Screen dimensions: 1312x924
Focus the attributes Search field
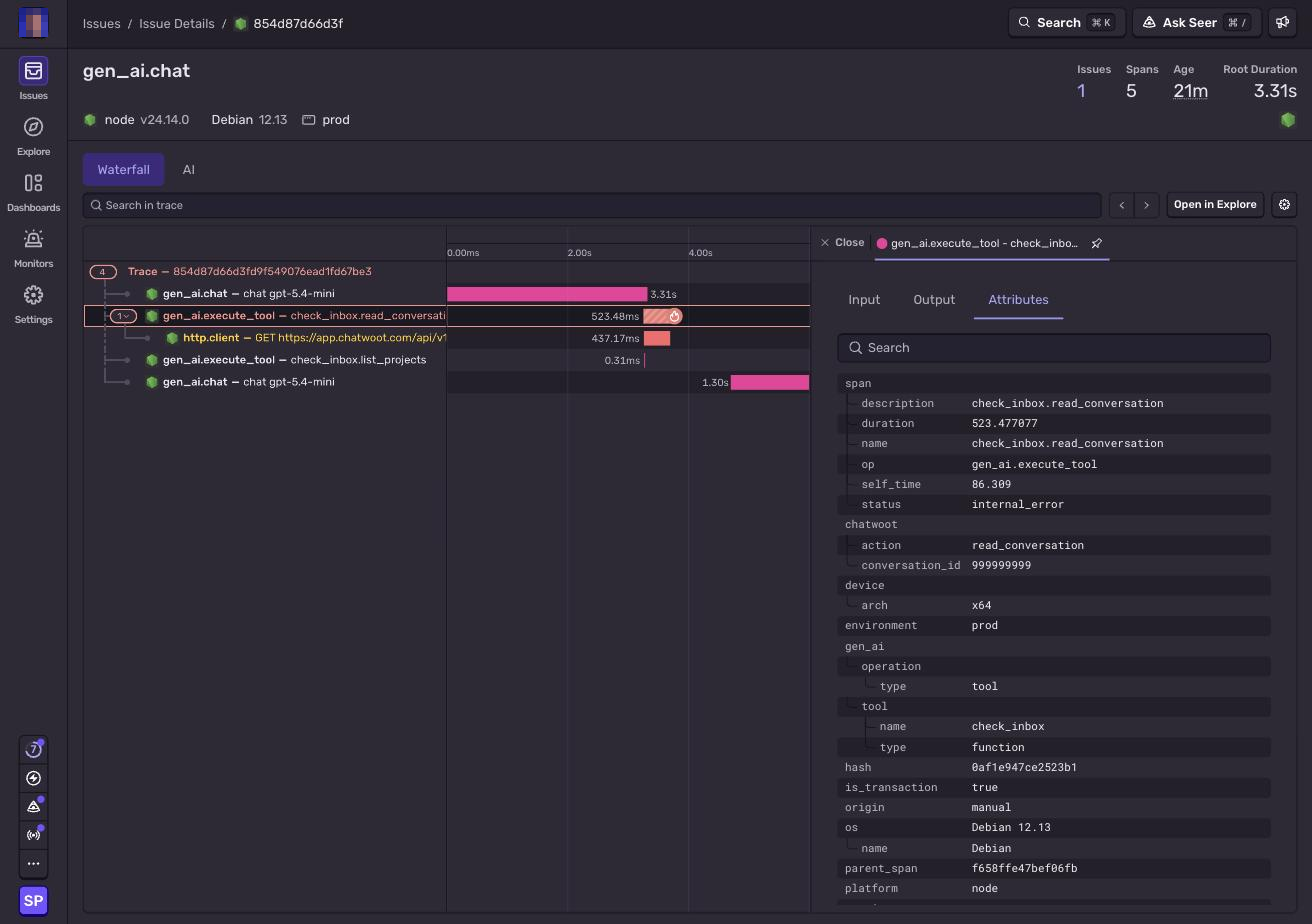click(x=1054, y=348)
